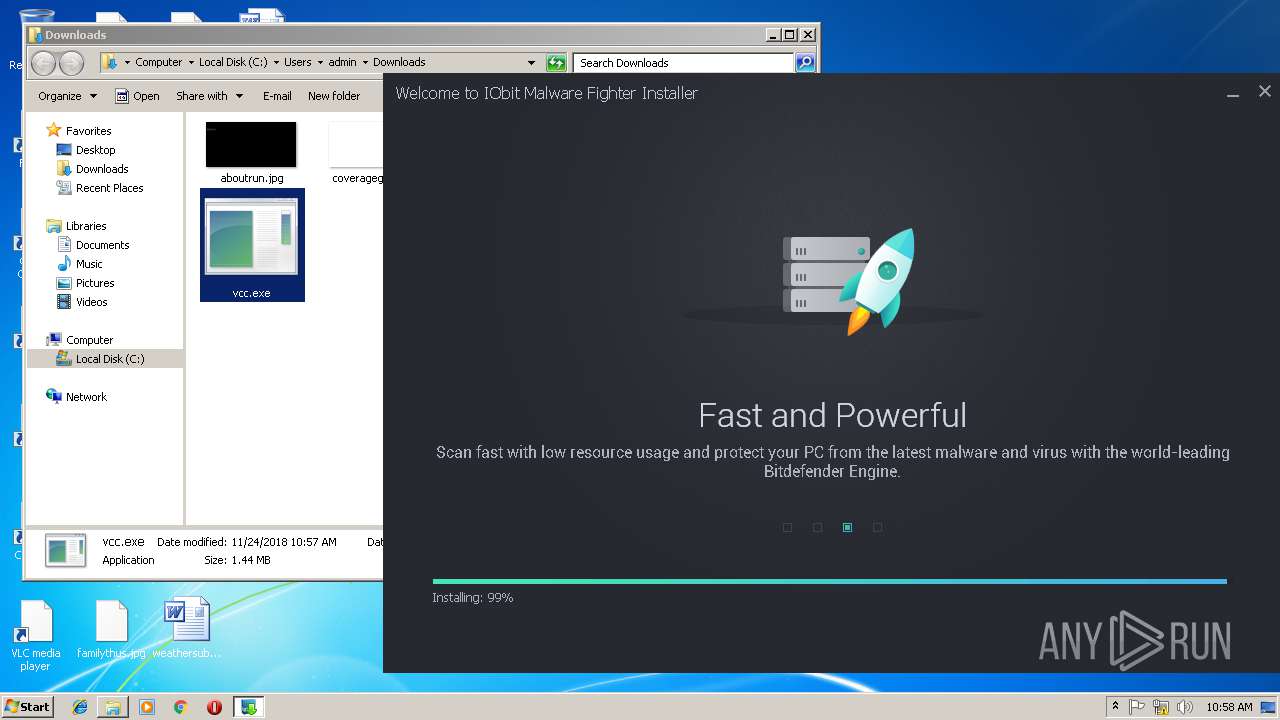
Task: Expand dropdown arrow after Users breadcrumb
Action: point(320,62)
